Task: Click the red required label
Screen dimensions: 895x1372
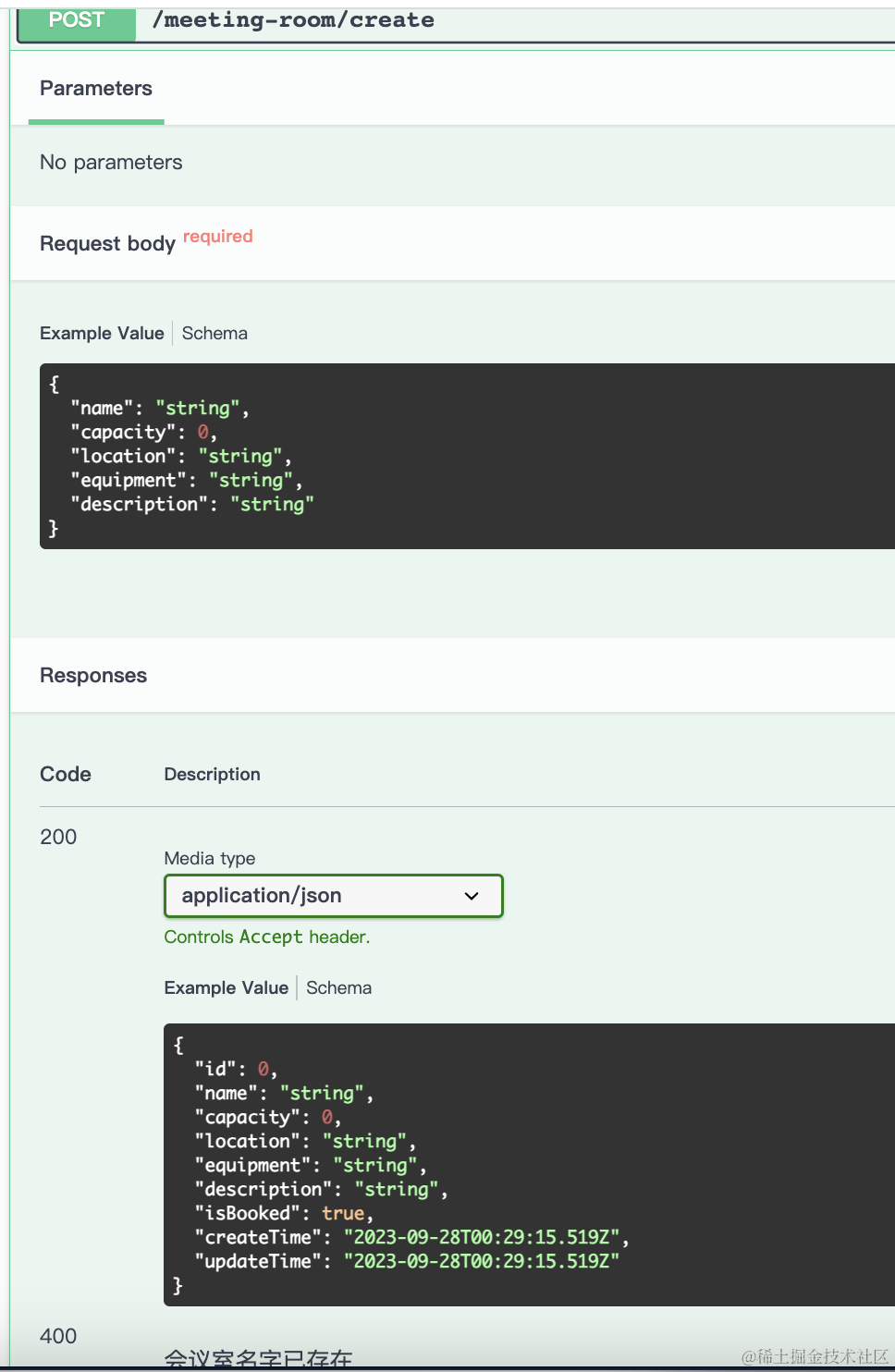Action: tap(217, 237)
